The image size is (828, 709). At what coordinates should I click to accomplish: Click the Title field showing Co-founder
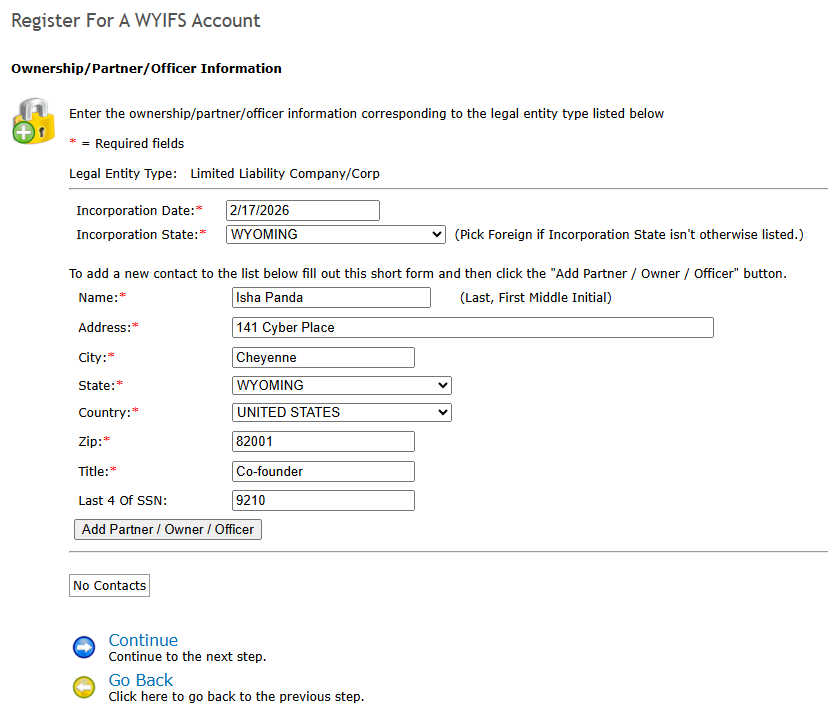pos(322,471)
